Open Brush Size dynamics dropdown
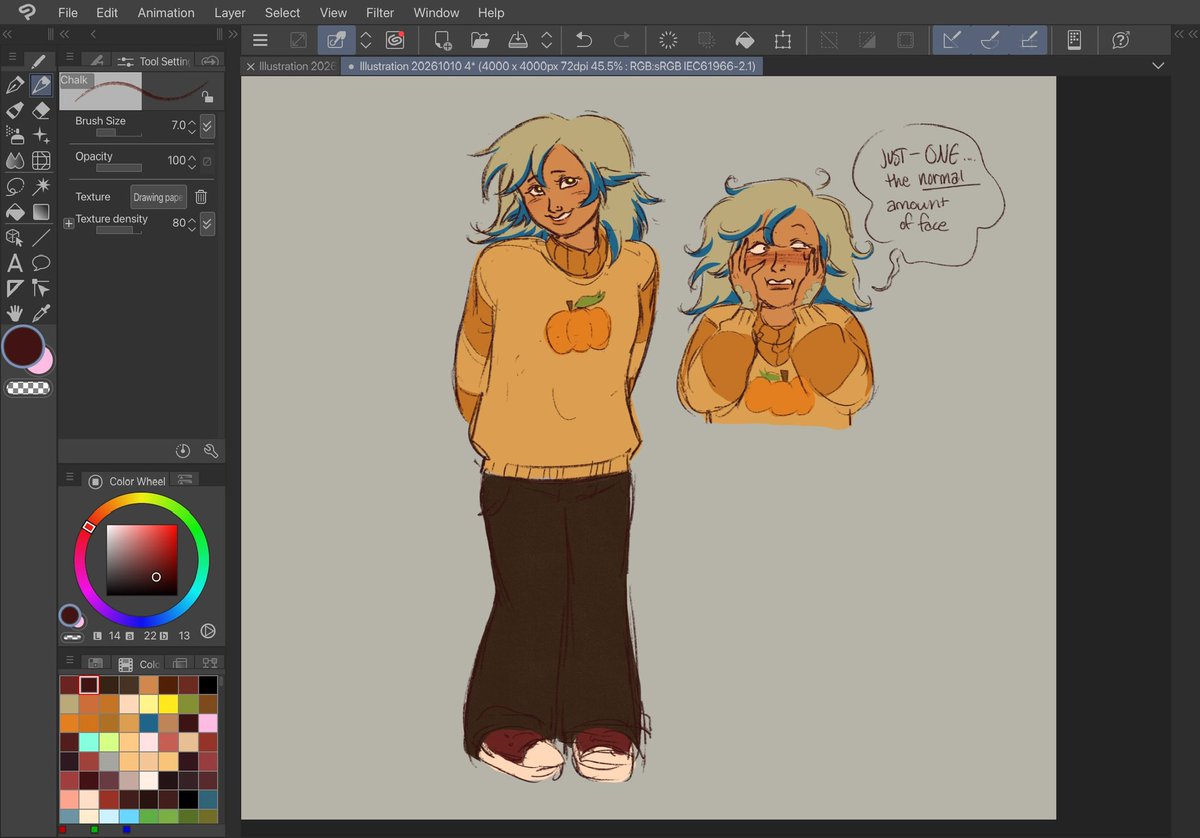The height and width of the screenshot is (838, 1200). [207, 126]
